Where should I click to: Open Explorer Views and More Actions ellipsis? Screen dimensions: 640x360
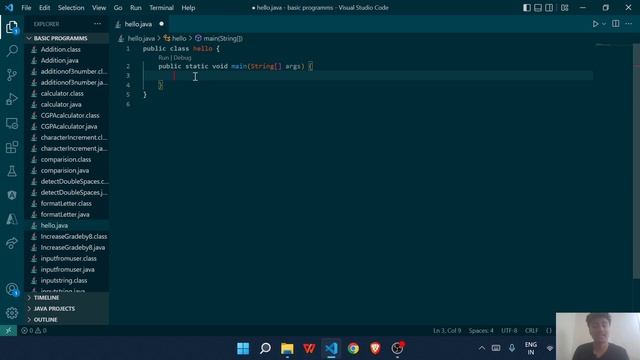[x=97, y=24]
